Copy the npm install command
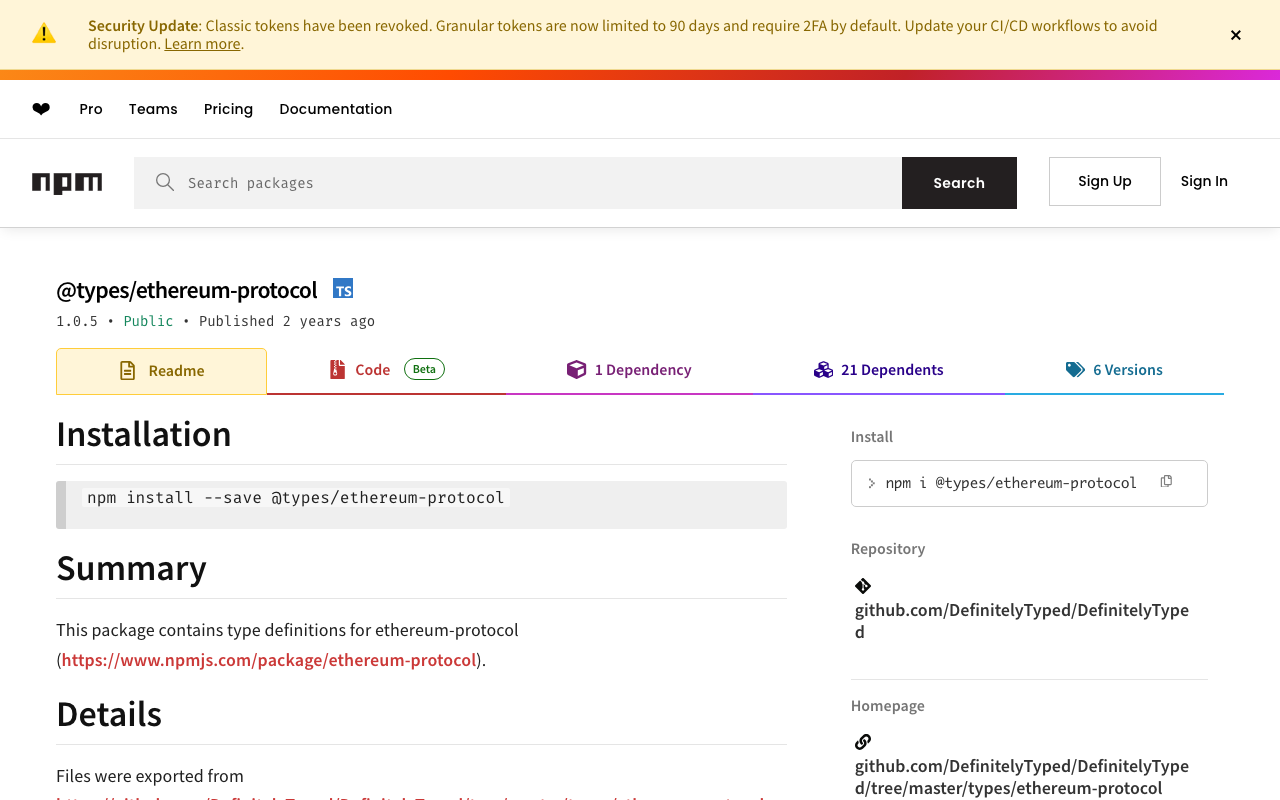This screenshot has width=1280, height=800. pyautogui.click(x=1166, y=482)
